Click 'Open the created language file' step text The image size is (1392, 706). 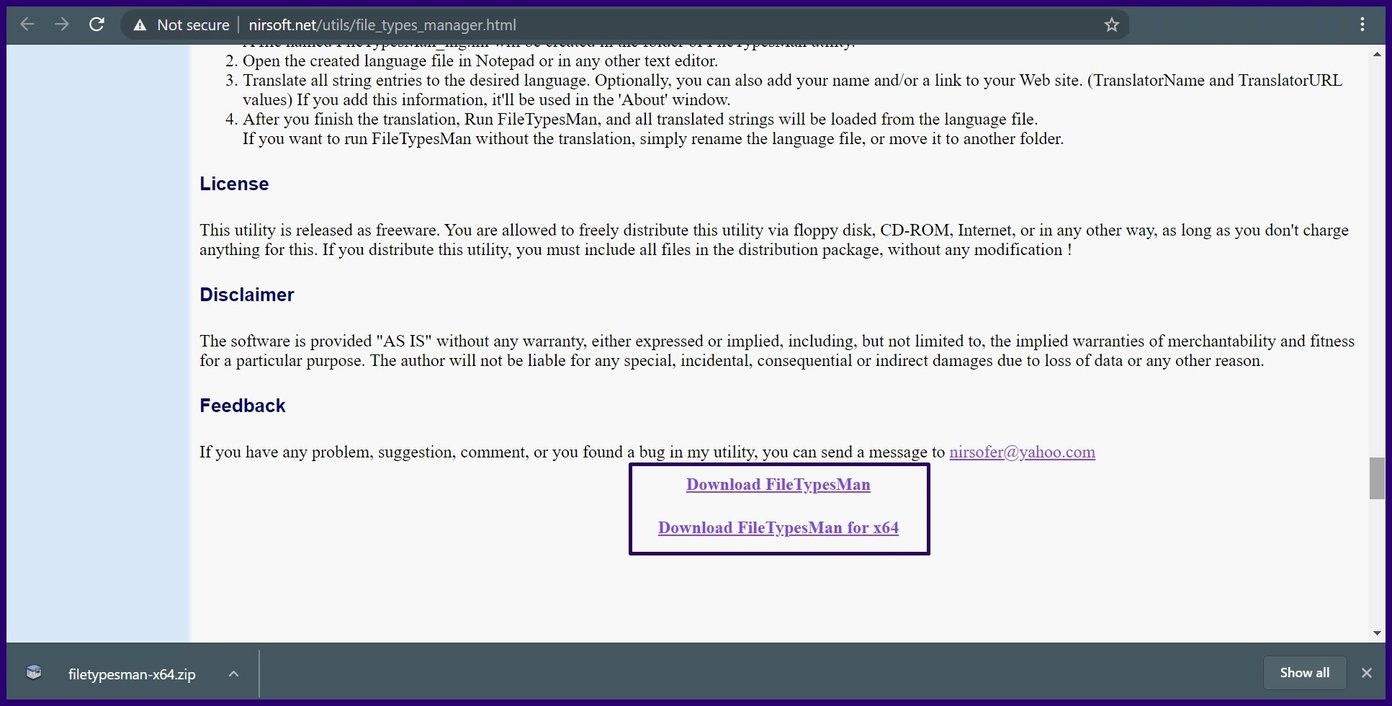tap(480, 61)
